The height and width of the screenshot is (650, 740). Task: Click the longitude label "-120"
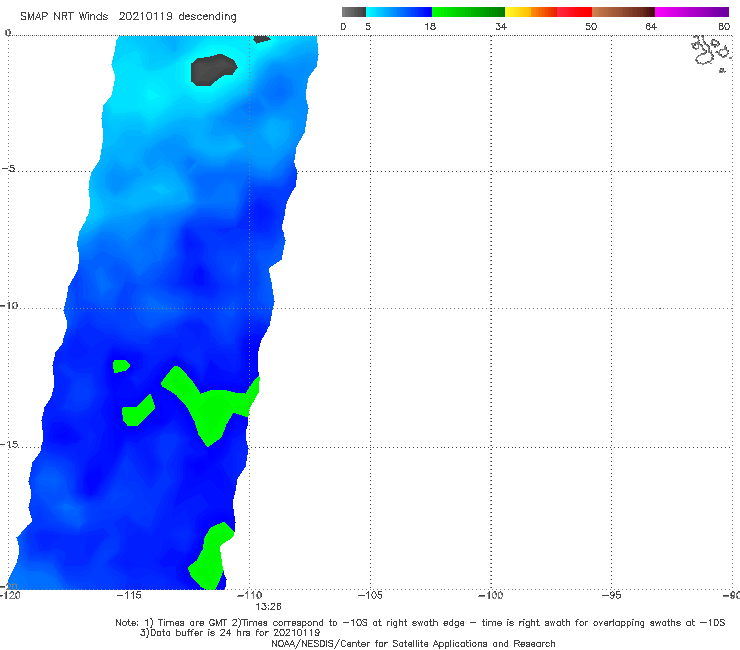click(10, 595)
